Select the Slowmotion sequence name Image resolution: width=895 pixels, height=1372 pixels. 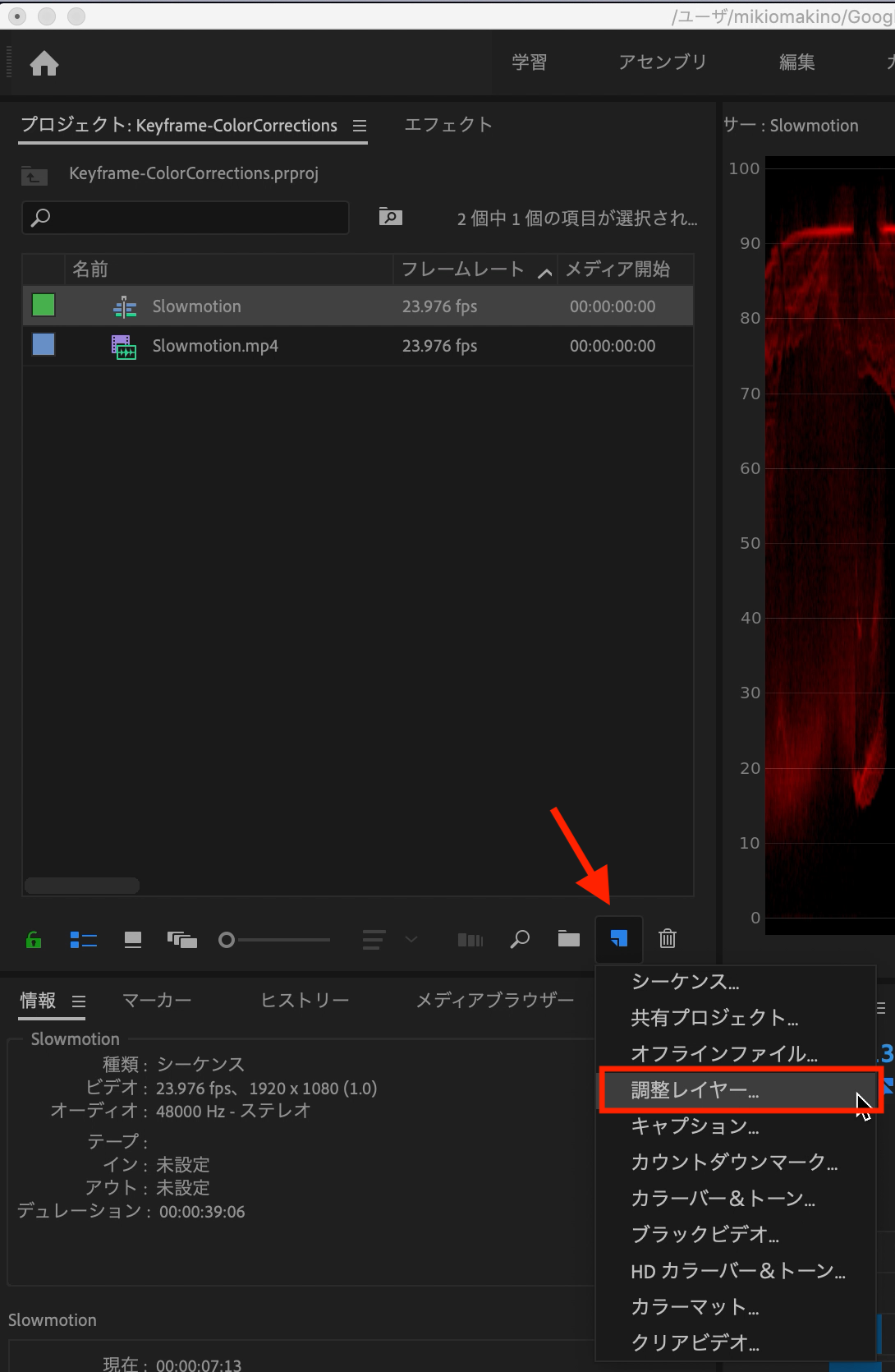point(197,306)
